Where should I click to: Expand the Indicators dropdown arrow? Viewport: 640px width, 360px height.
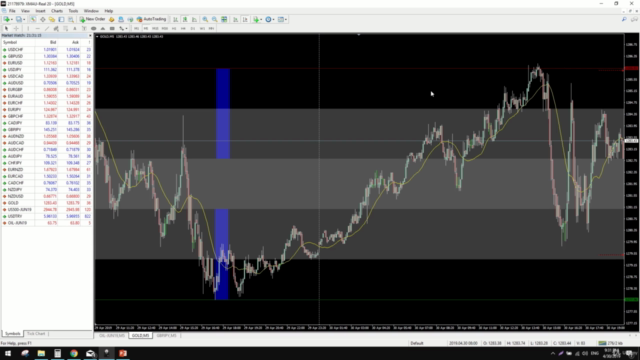[261, 19]
